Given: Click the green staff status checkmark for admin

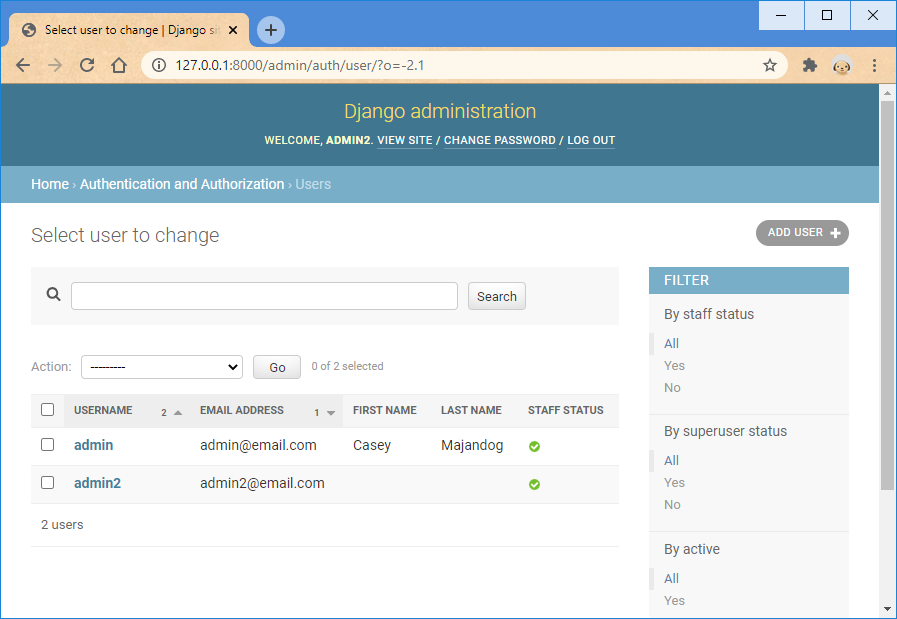Looking at the screenshot, I should pos(534,446).
